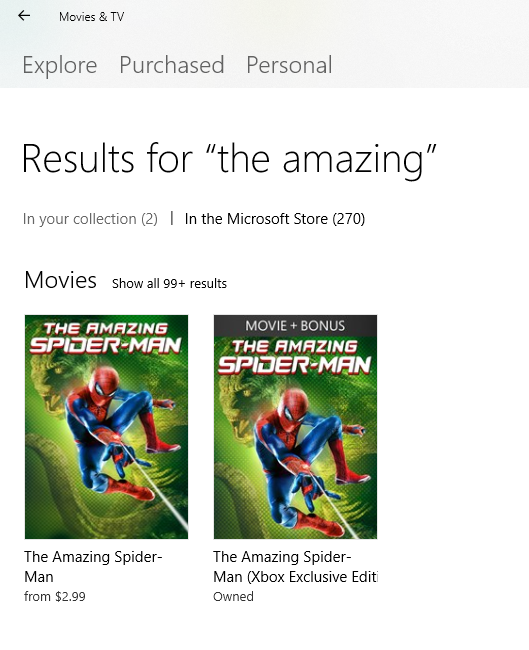Open the Movie + Bonus Spider-Man poster

(x=296, y=427)
